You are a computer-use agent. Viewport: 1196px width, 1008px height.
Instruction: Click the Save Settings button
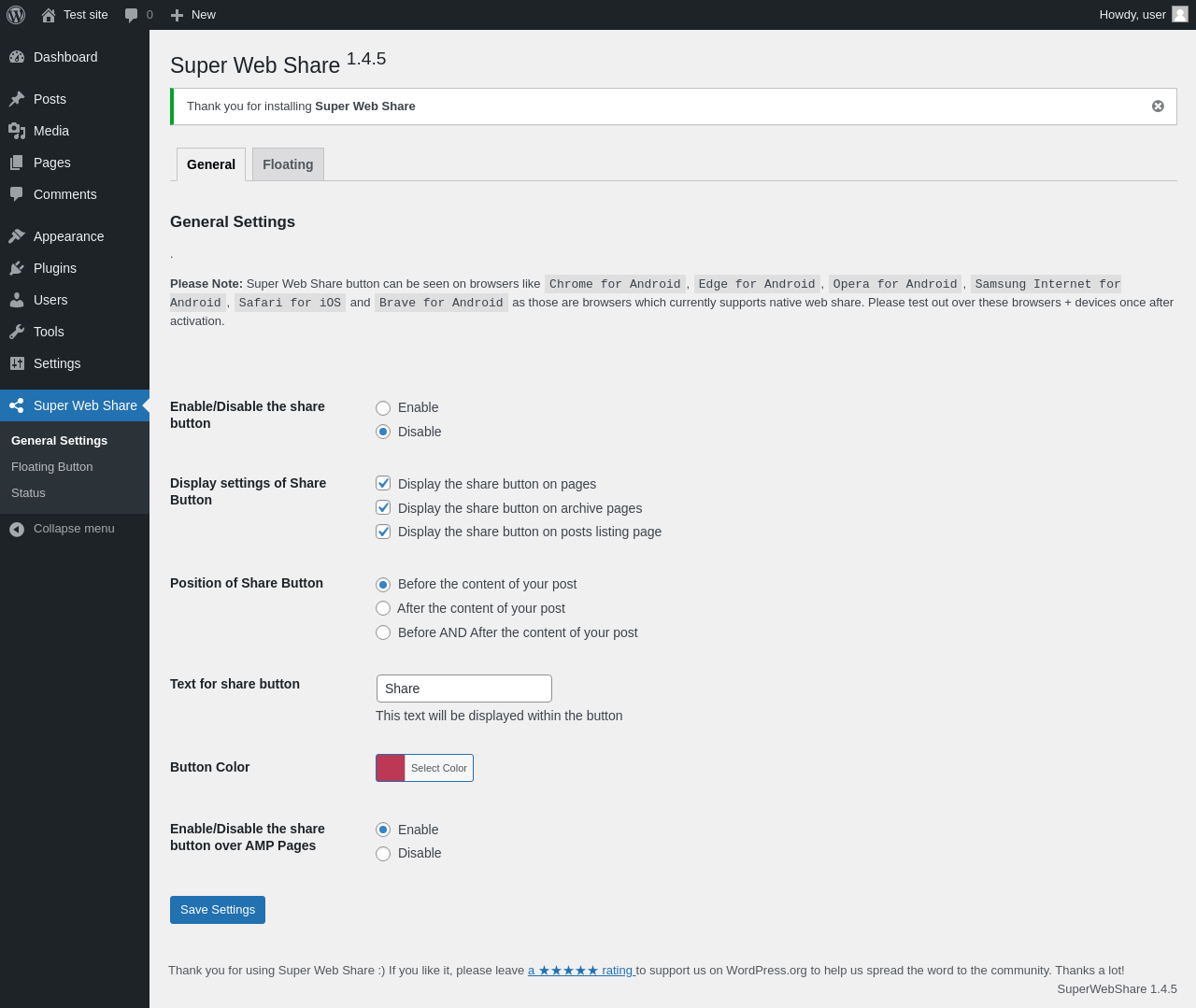[x=218, y=910]
